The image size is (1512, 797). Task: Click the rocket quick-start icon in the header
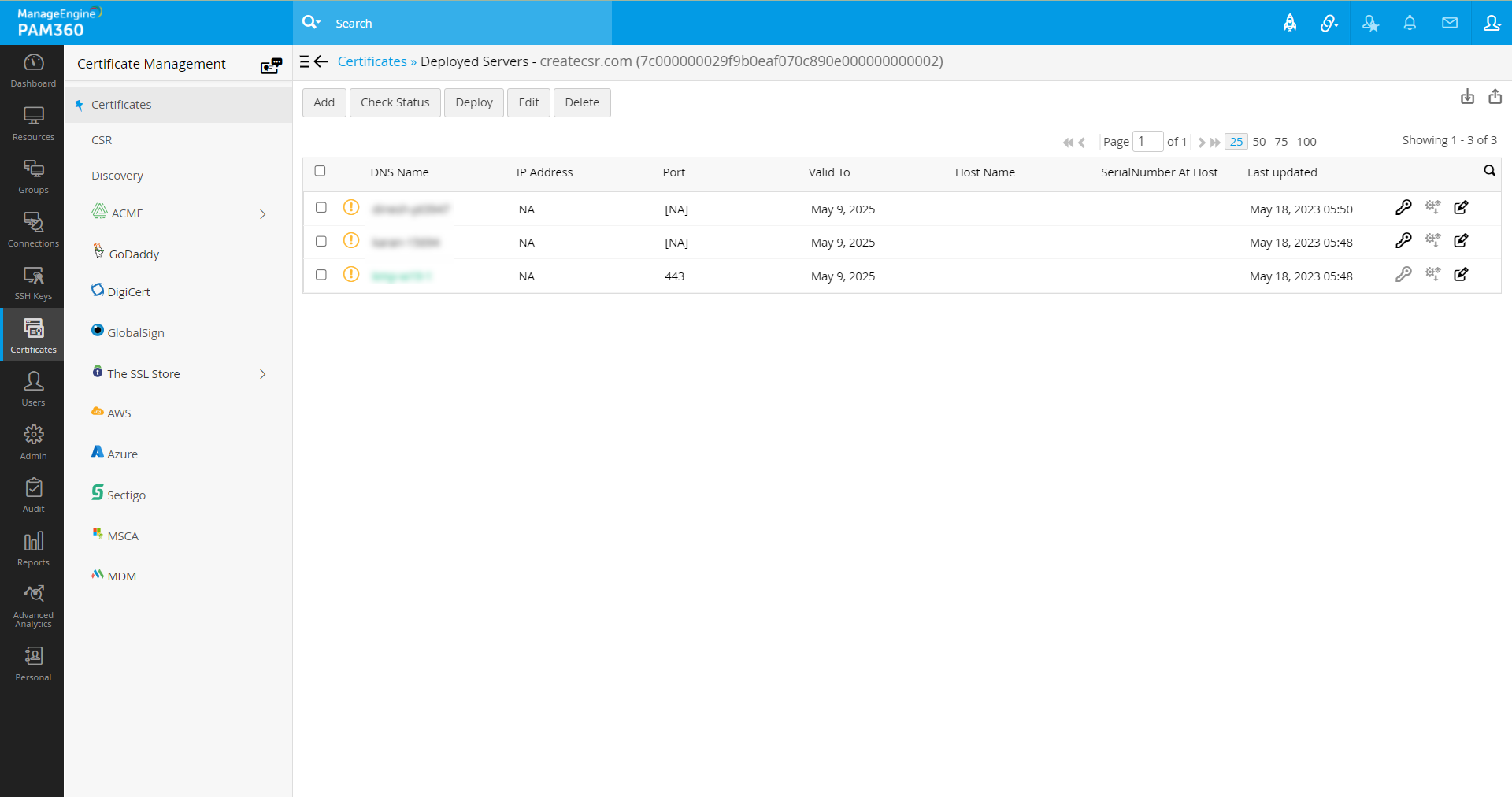point(1290,23)
